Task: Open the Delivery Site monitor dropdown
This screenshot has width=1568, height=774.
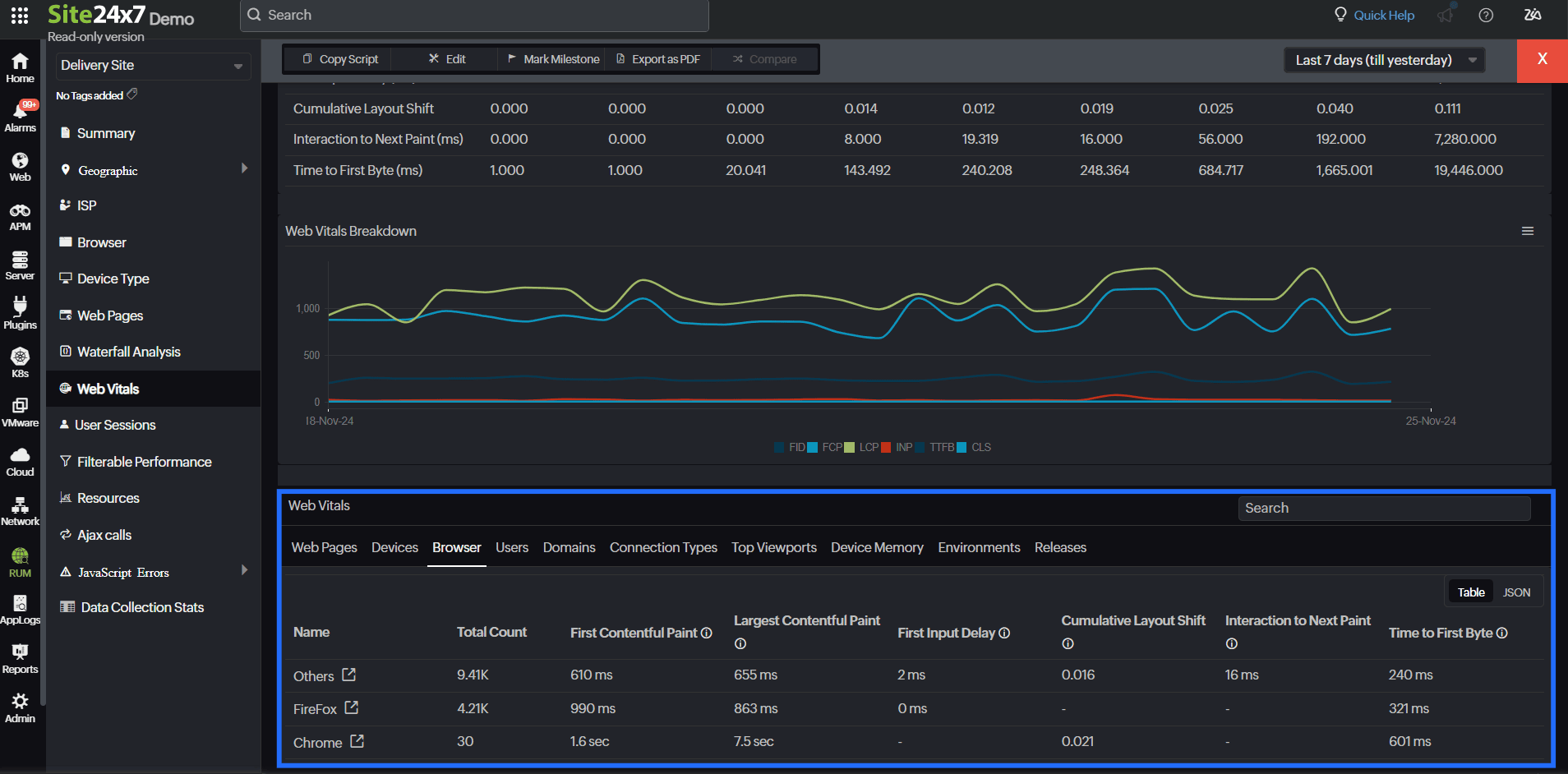Action: (x=151, y=66)
